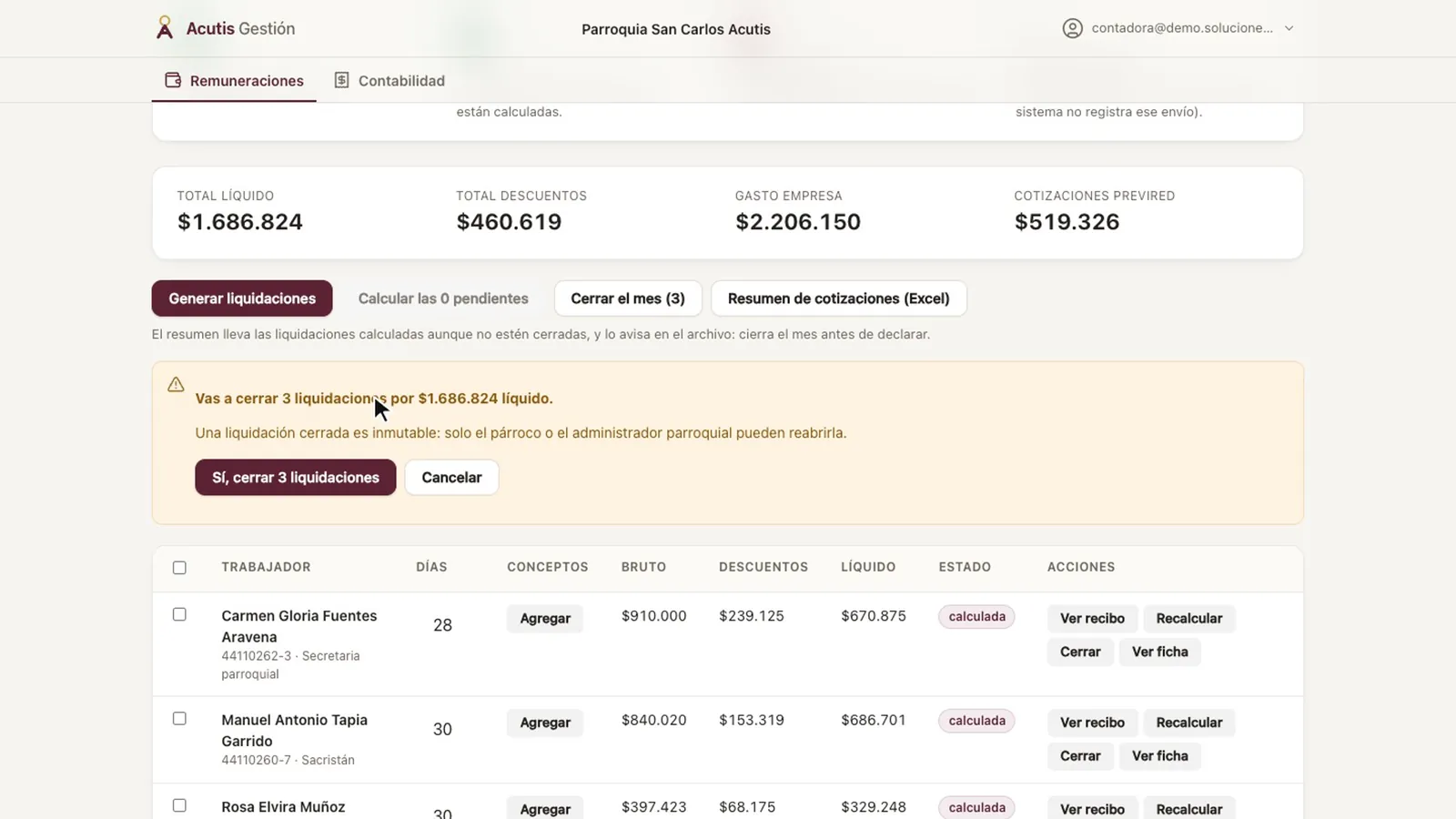The height and width of the screenshot is (819, 1456).
Task: Select Manuel Antonio Tapia Garrido's checkbox
Action: tap(179, 719)
